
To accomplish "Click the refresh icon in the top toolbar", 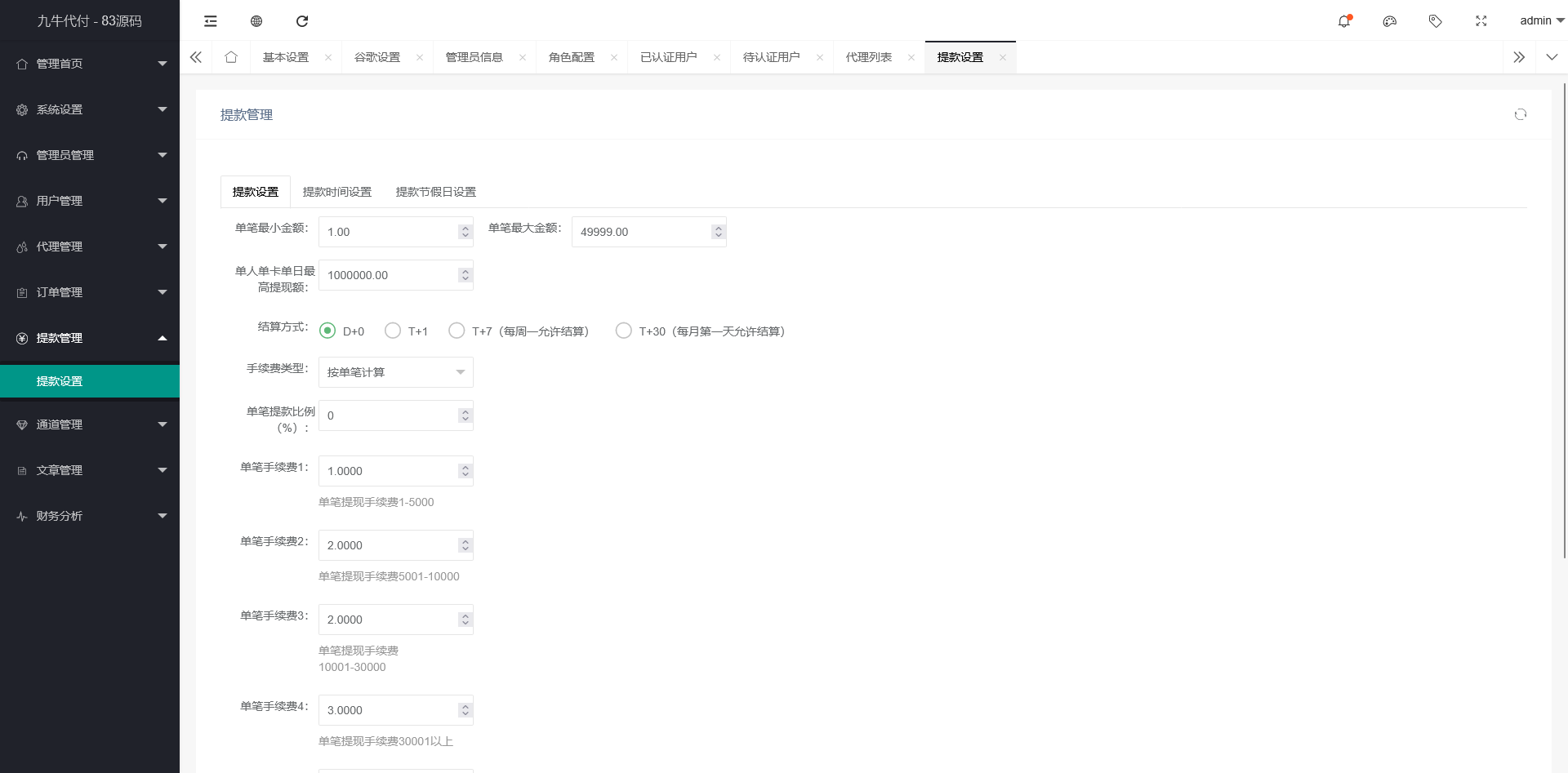I will tap(302, 21).
